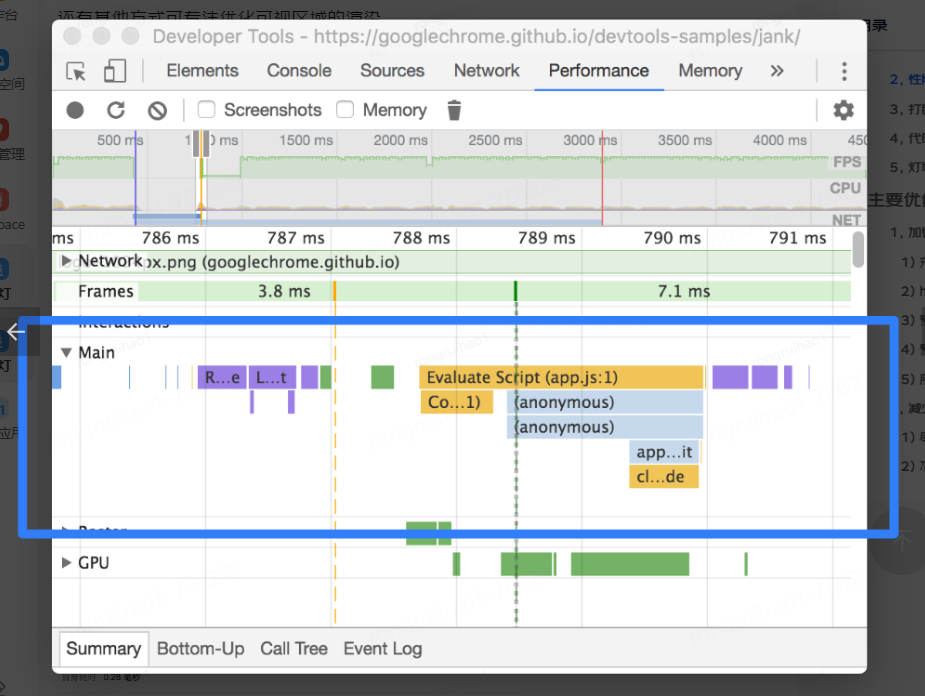Click the flame chart vertical scrollbar
Screen dimensions: 925x696
[858, 249]
